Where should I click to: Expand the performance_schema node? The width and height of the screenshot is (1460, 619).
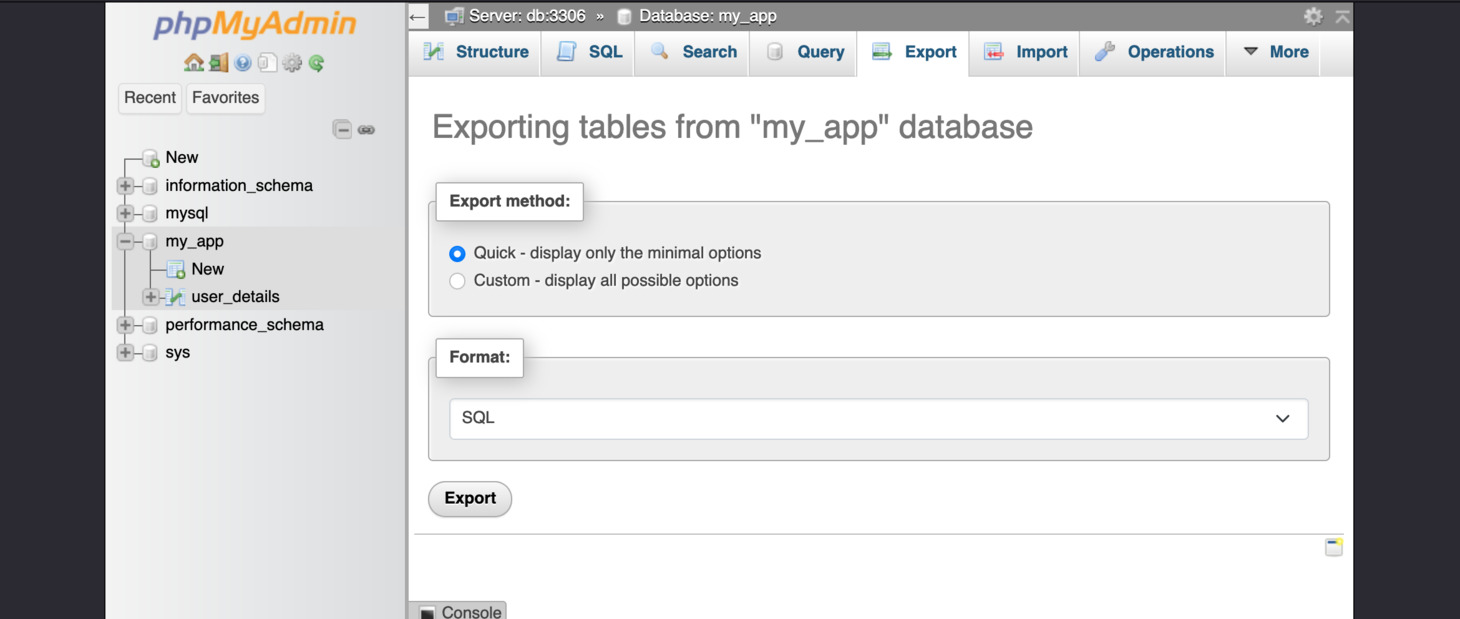(x=125, y=325)
